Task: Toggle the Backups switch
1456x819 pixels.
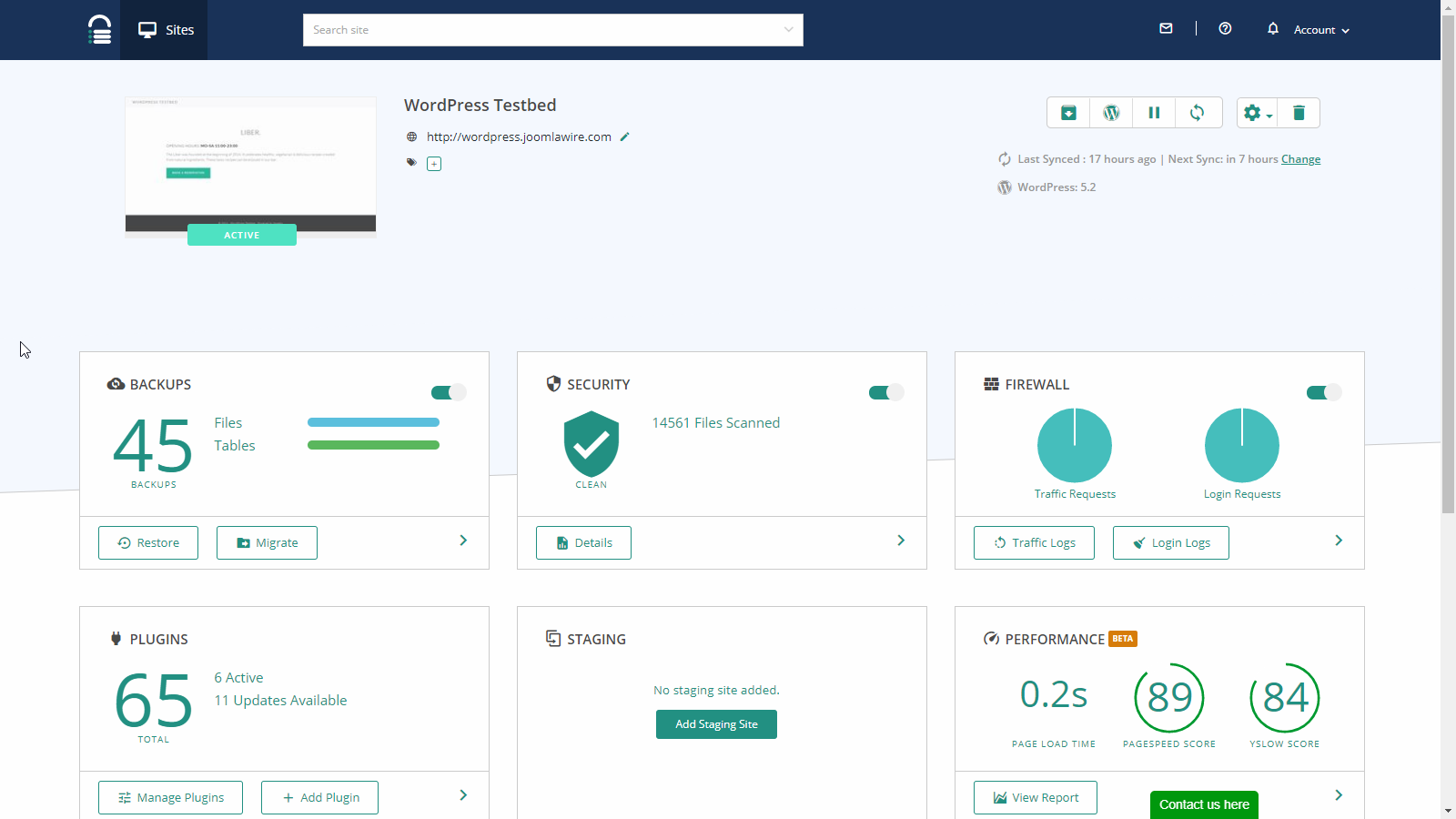Action: tap(449, 392)
